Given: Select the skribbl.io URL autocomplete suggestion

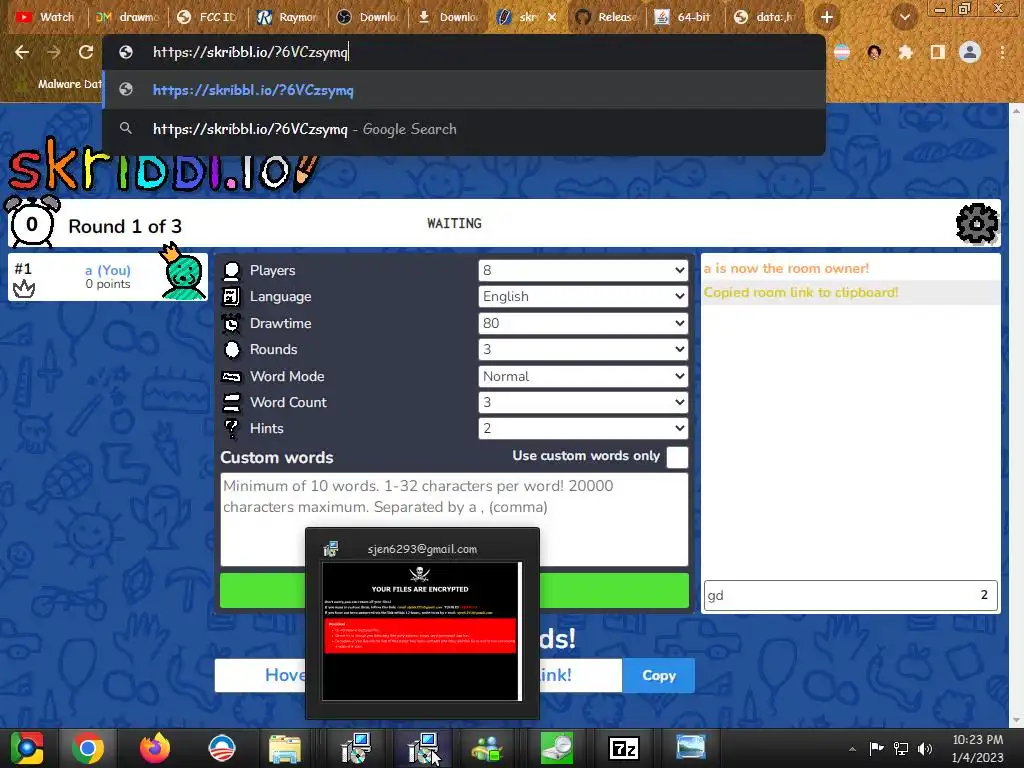Looking at the screenshot, I should (x=464, y=90).
